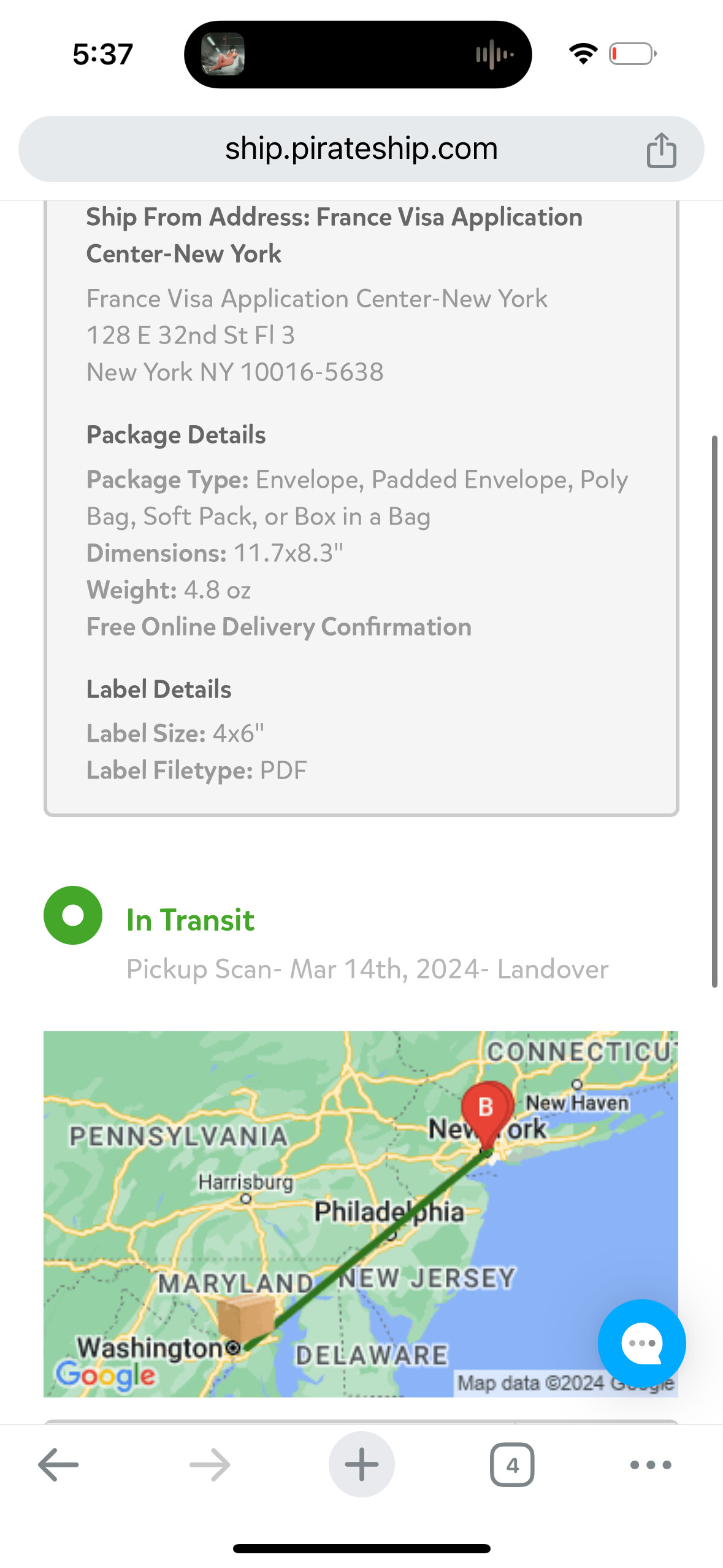Open the browser three-dots menu
The width and height of the screenshot is (723, 1568).
tap(651, 1464)
